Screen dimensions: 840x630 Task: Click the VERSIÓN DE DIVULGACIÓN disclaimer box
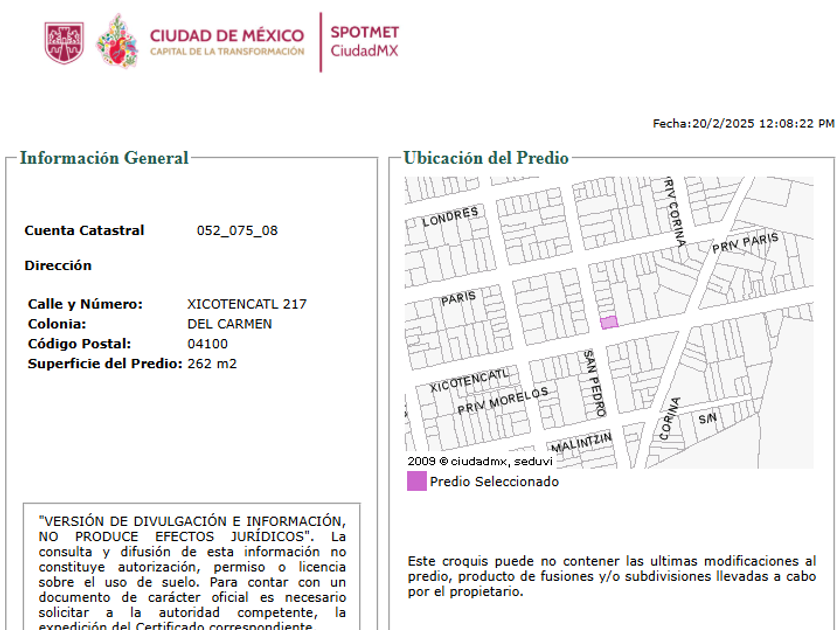(192, 566)
